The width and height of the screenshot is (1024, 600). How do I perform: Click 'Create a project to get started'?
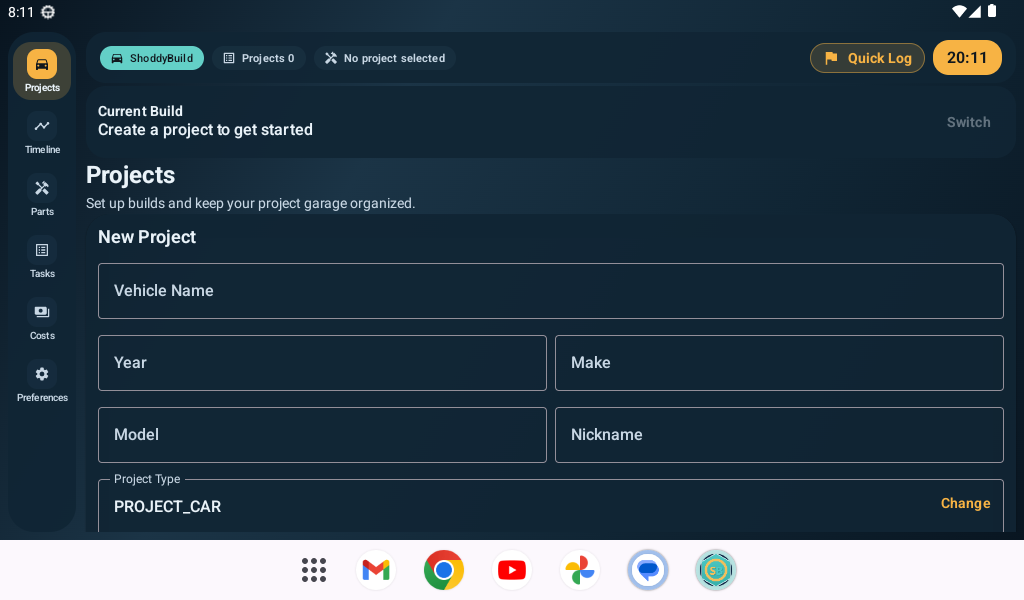[204, 129]
